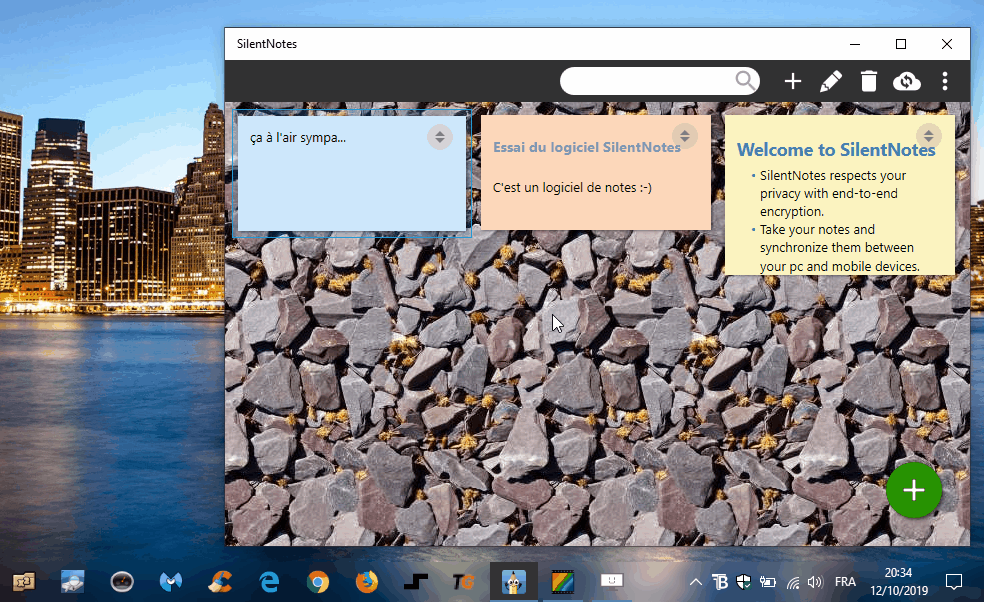Viewport: 984px width, 602px height.
Task: Open the black staircase-shaped taskbar icon
Action: 415,582
